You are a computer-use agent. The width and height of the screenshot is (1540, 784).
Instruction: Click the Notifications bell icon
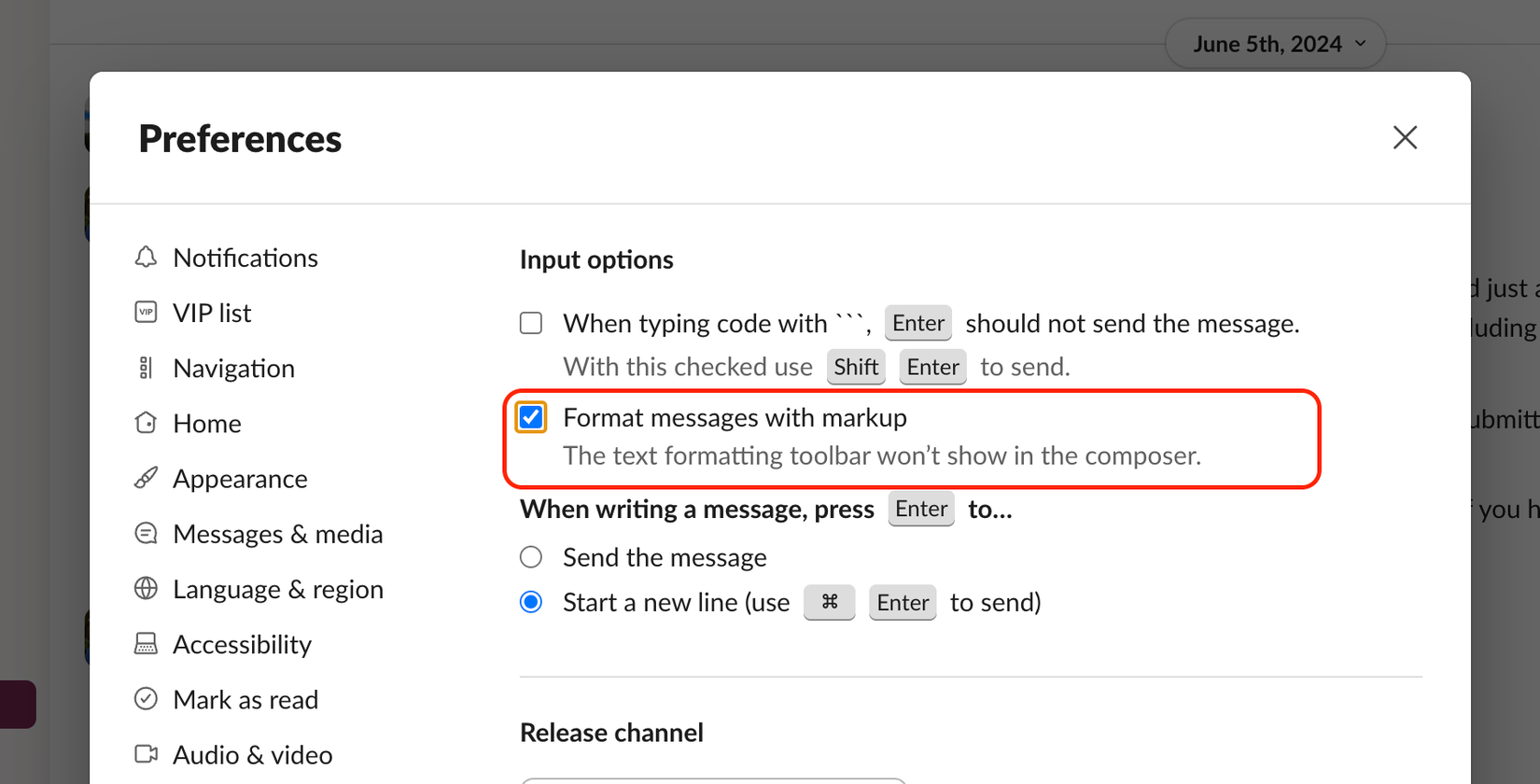(x=146, y=258)
